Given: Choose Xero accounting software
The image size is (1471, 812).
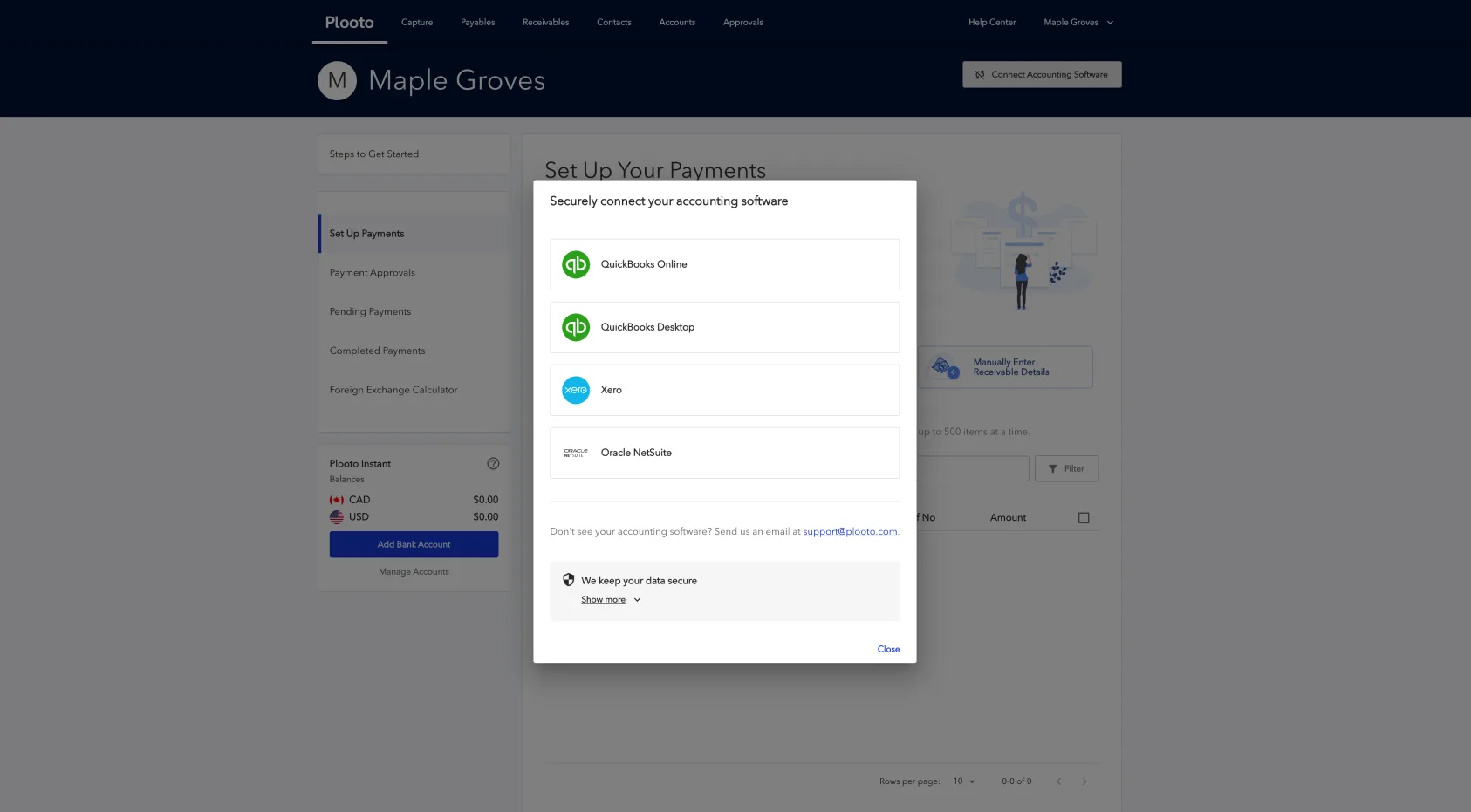Looking at the screenshot, I should [x=725, y=390].
